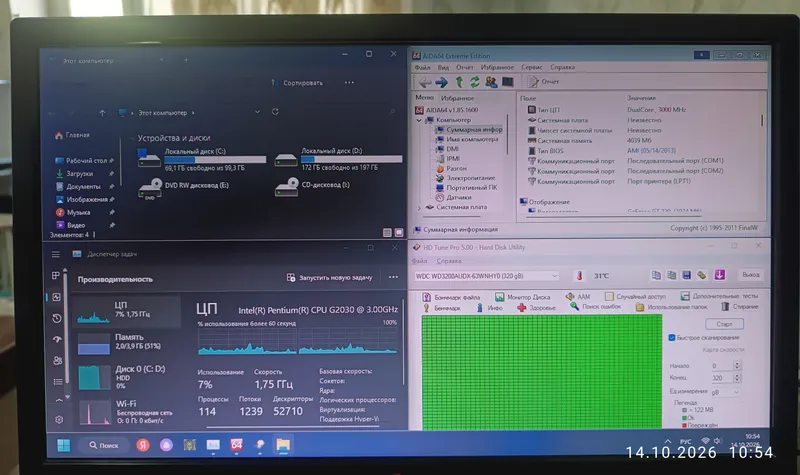Switch to Меню tab in AIDA64 side panel

[424, 97]
